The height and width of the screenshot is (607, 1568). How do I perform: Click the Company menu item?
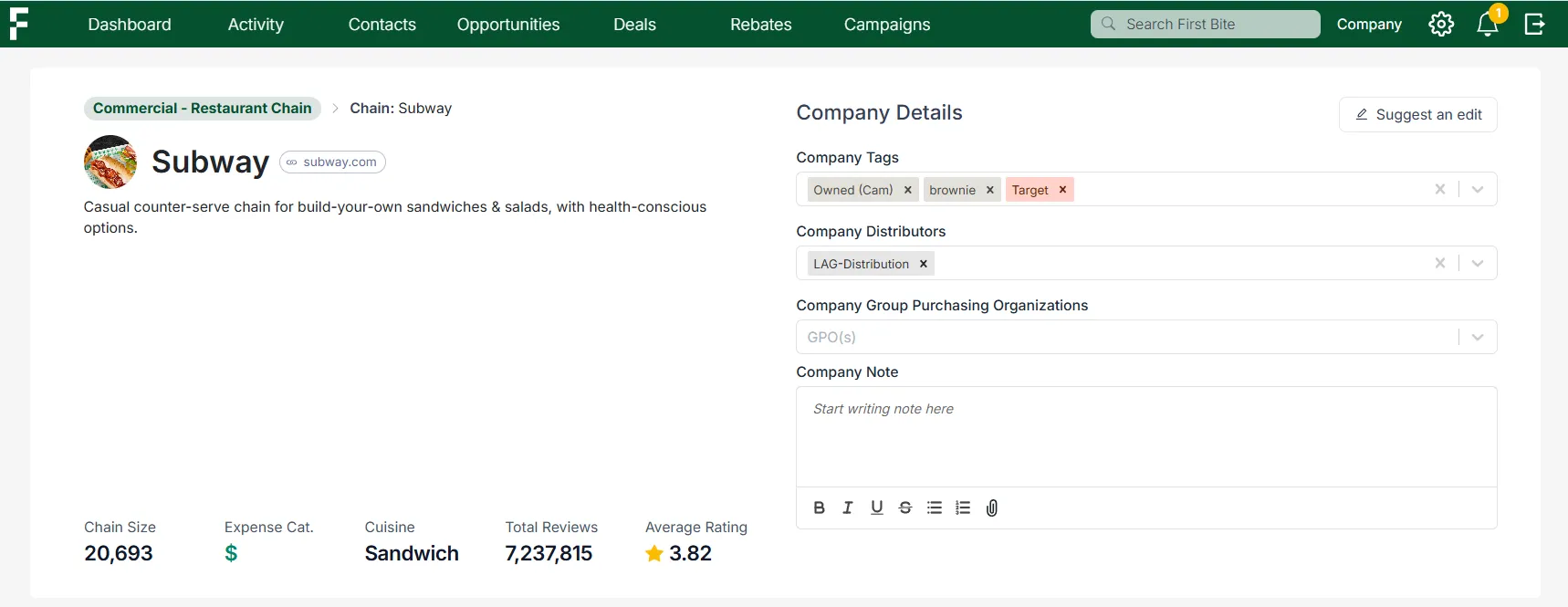point(1369,25)
